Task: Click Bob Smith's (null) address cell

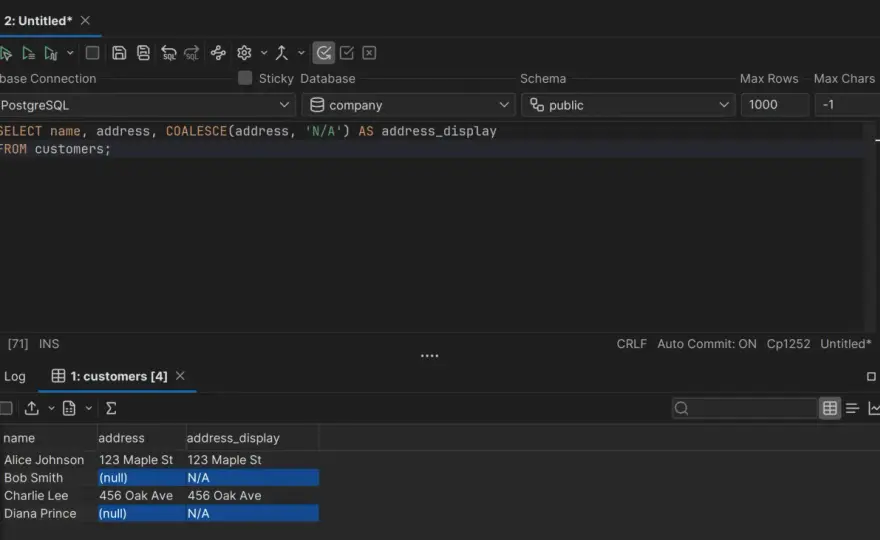Action: [x=141, y=478]
